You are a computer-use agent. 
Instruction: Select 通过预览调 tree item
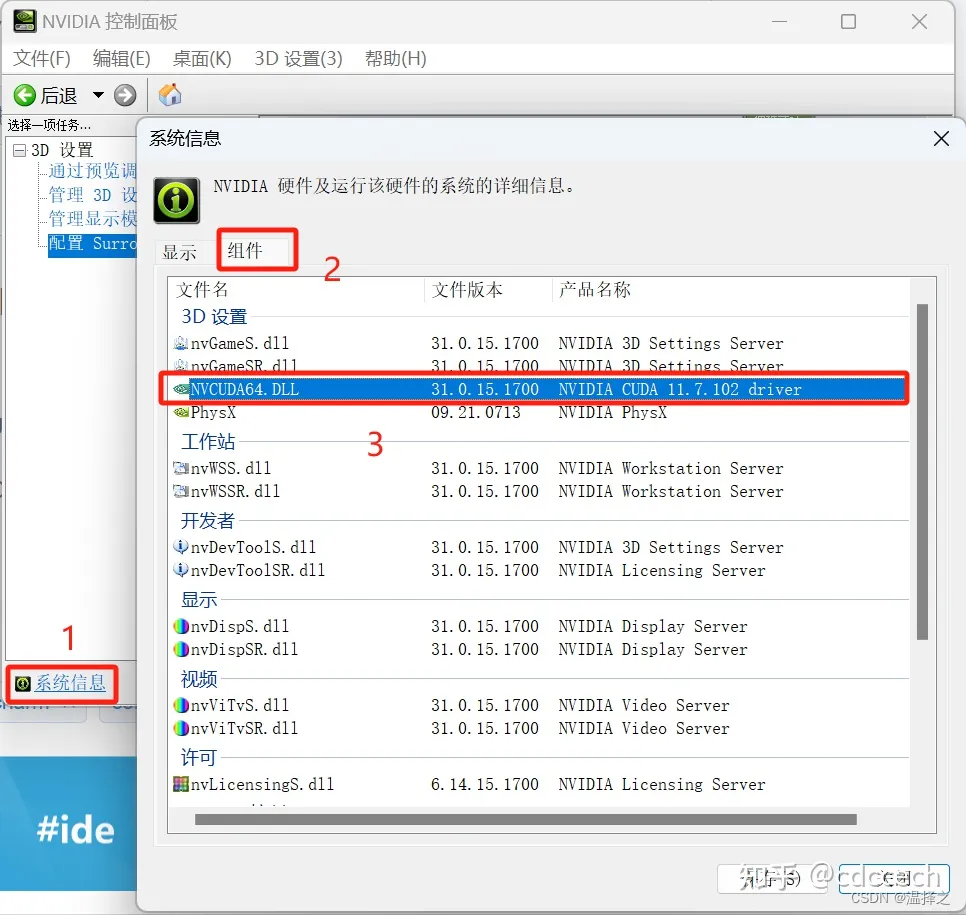(92, 171)
